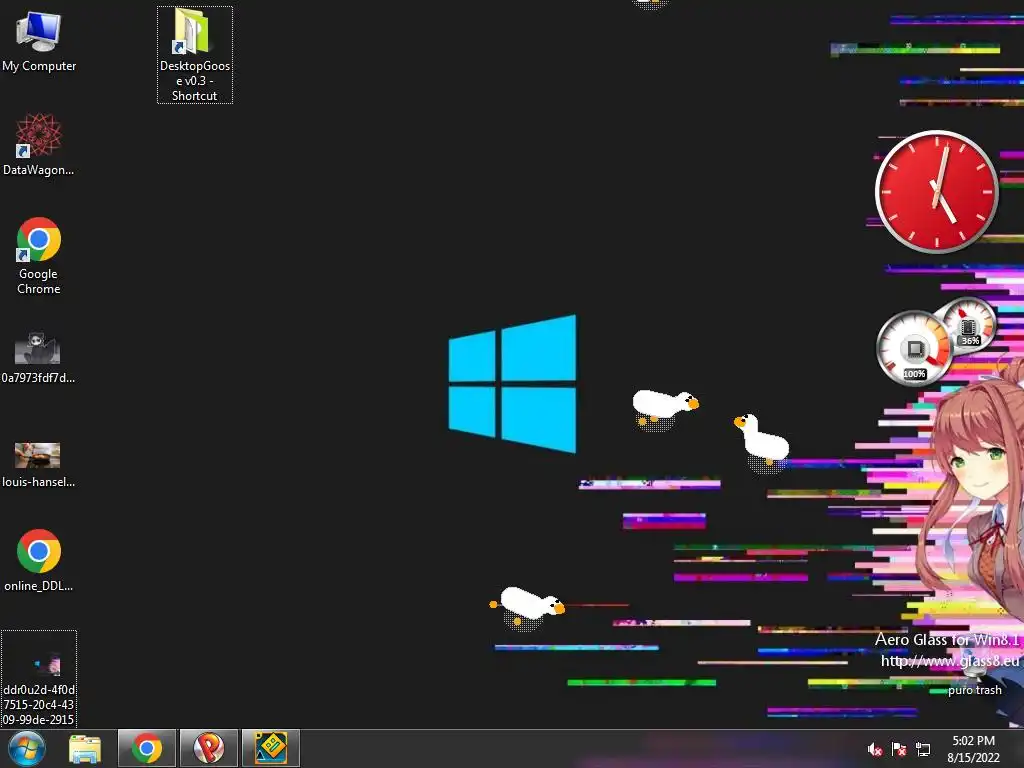Screen dimensions: 1024x768
Task: Select the louis-hansel image file
Action: point(38,465)
